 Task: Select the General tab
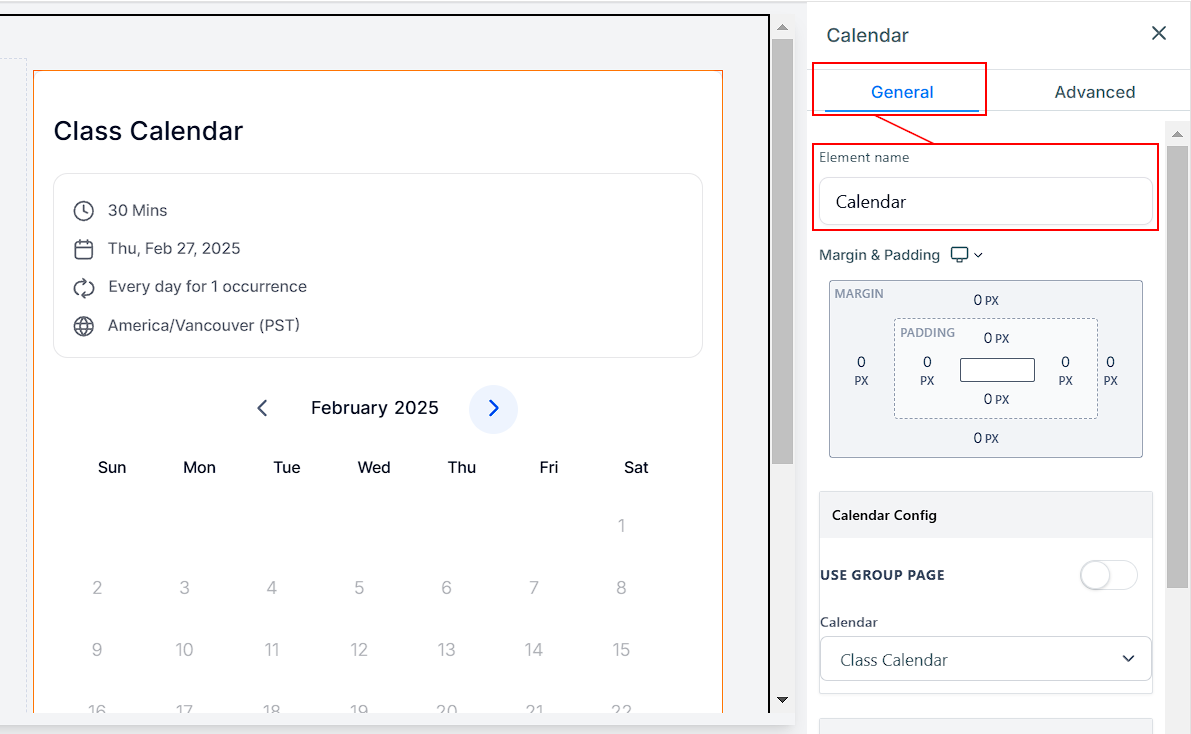pos(901,92)
